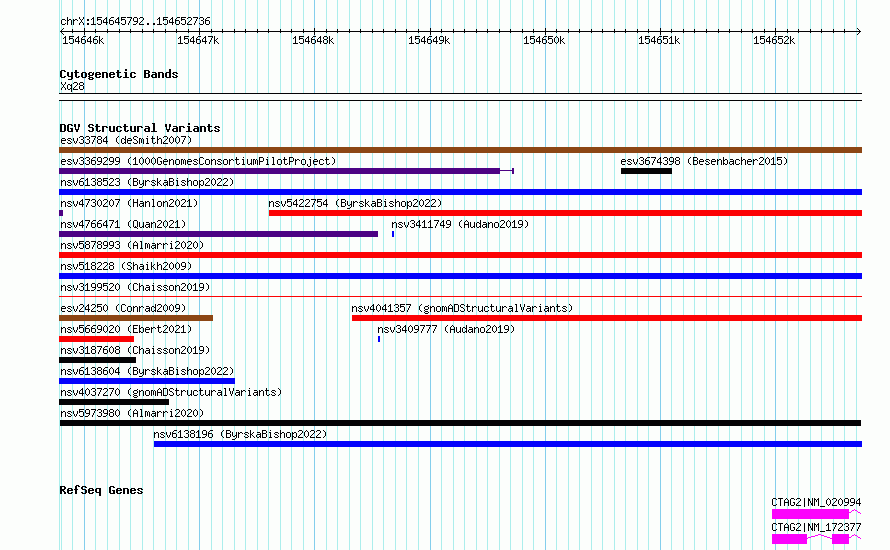Select the brown esv33784 variant bar

point(460,150)
